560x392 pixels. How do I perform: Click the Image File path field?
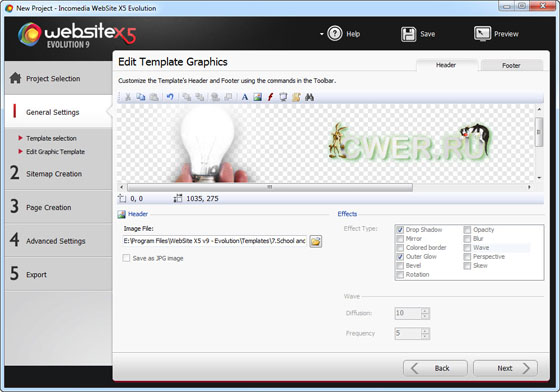(214, 241)
